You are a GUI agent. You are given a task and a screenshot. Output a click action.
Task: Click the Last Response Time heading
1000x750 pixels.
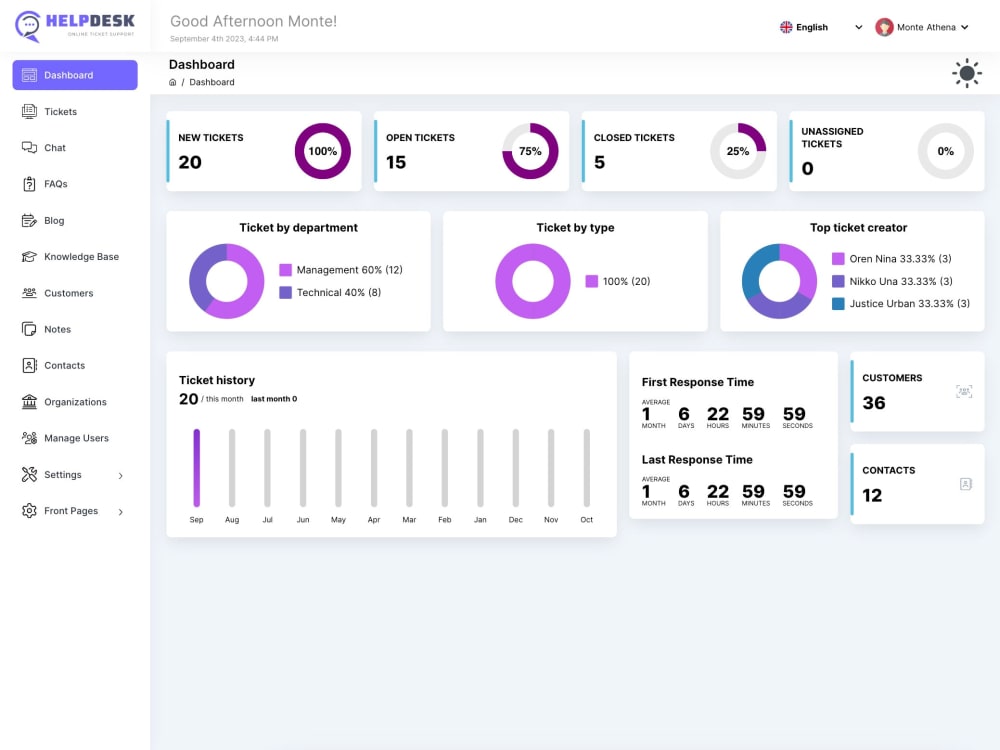coord(697,460)
